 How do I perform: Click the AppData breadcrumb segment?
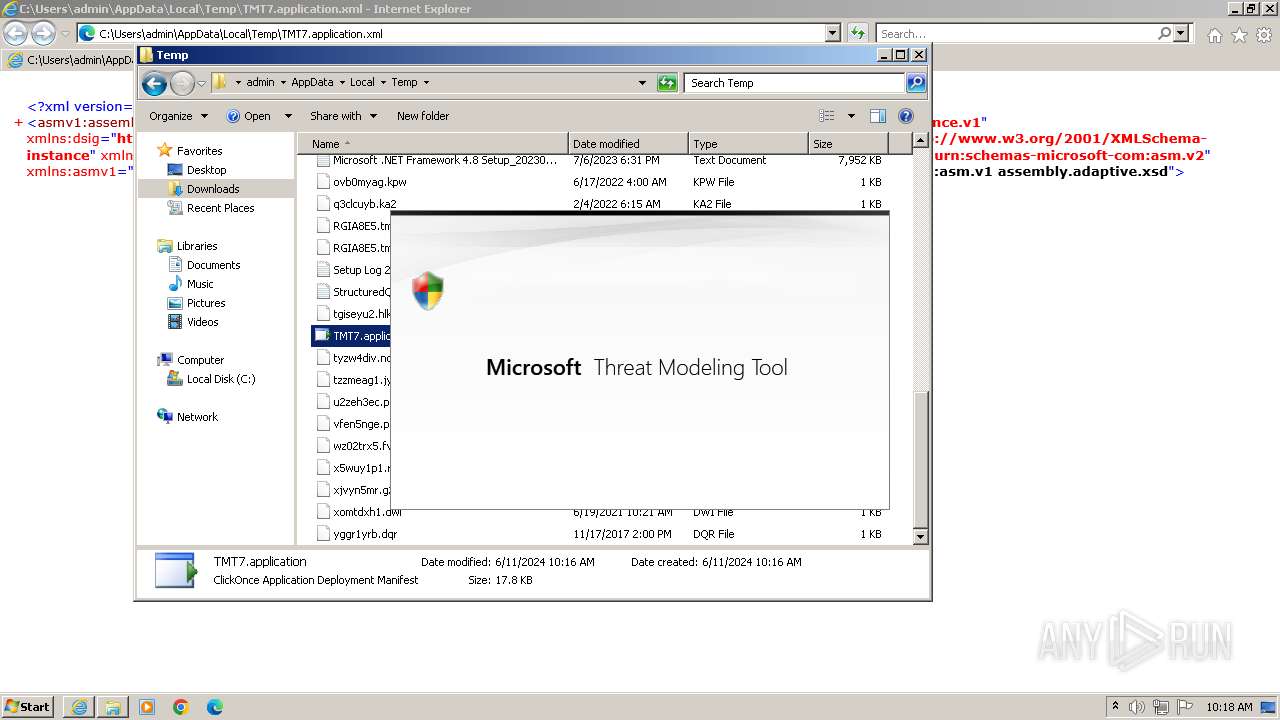(x=313, y=83)
